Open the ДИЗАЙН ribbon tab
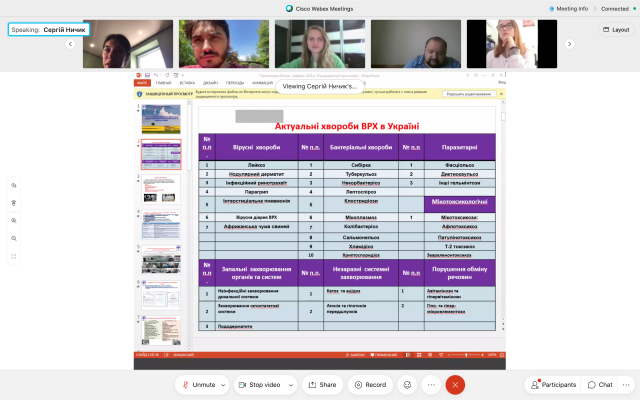This screenshot has height=400, width=640. click(210, 83)
